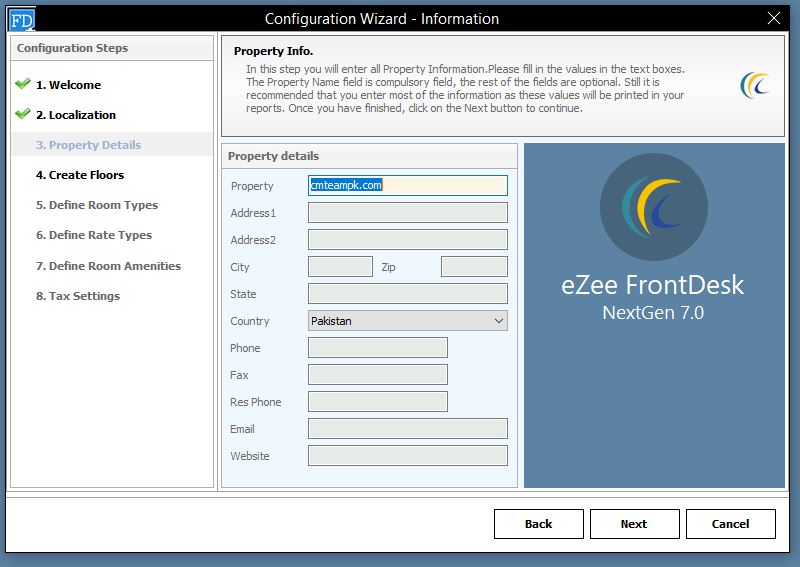Click into the Address2 field
This screenshot has width=800, height=567.
(x=408, y=239)
